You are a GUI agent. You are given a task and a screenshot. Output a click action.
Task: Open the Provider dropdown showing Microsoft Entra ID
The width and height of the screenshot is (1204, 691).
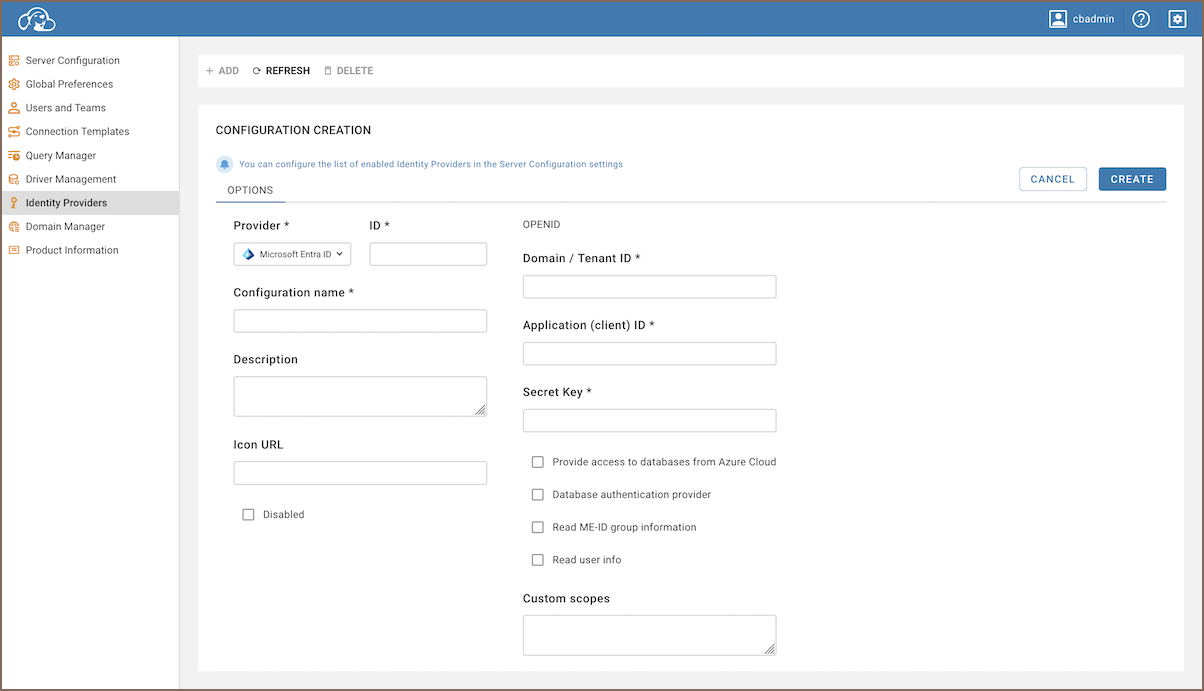tap(292, 255)
